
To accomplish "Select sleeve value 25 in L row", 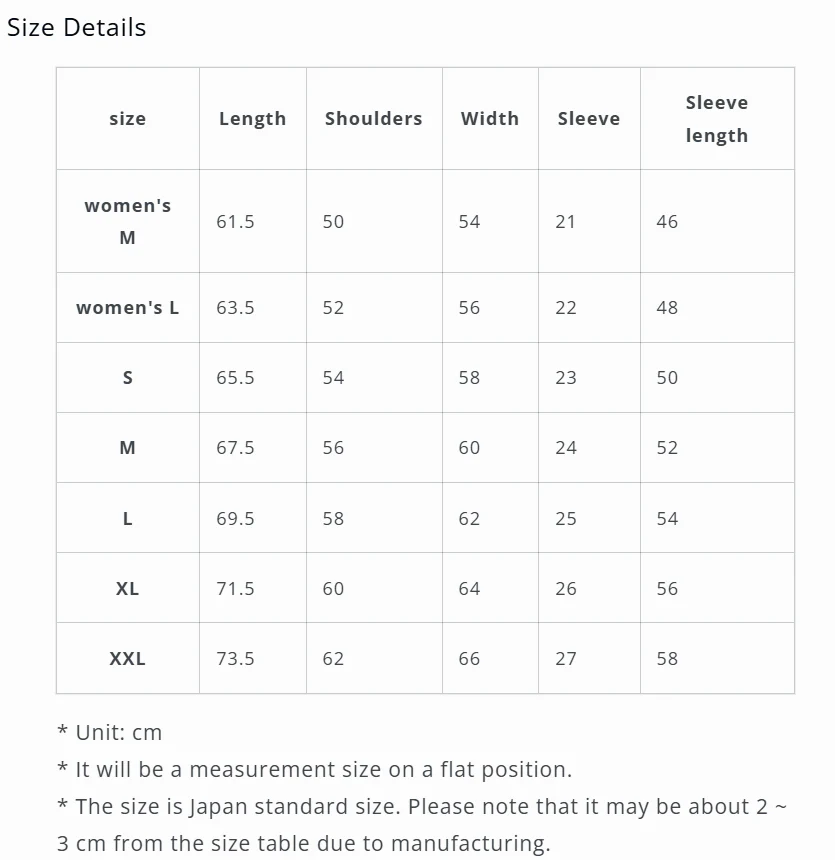I will [566, 519].
